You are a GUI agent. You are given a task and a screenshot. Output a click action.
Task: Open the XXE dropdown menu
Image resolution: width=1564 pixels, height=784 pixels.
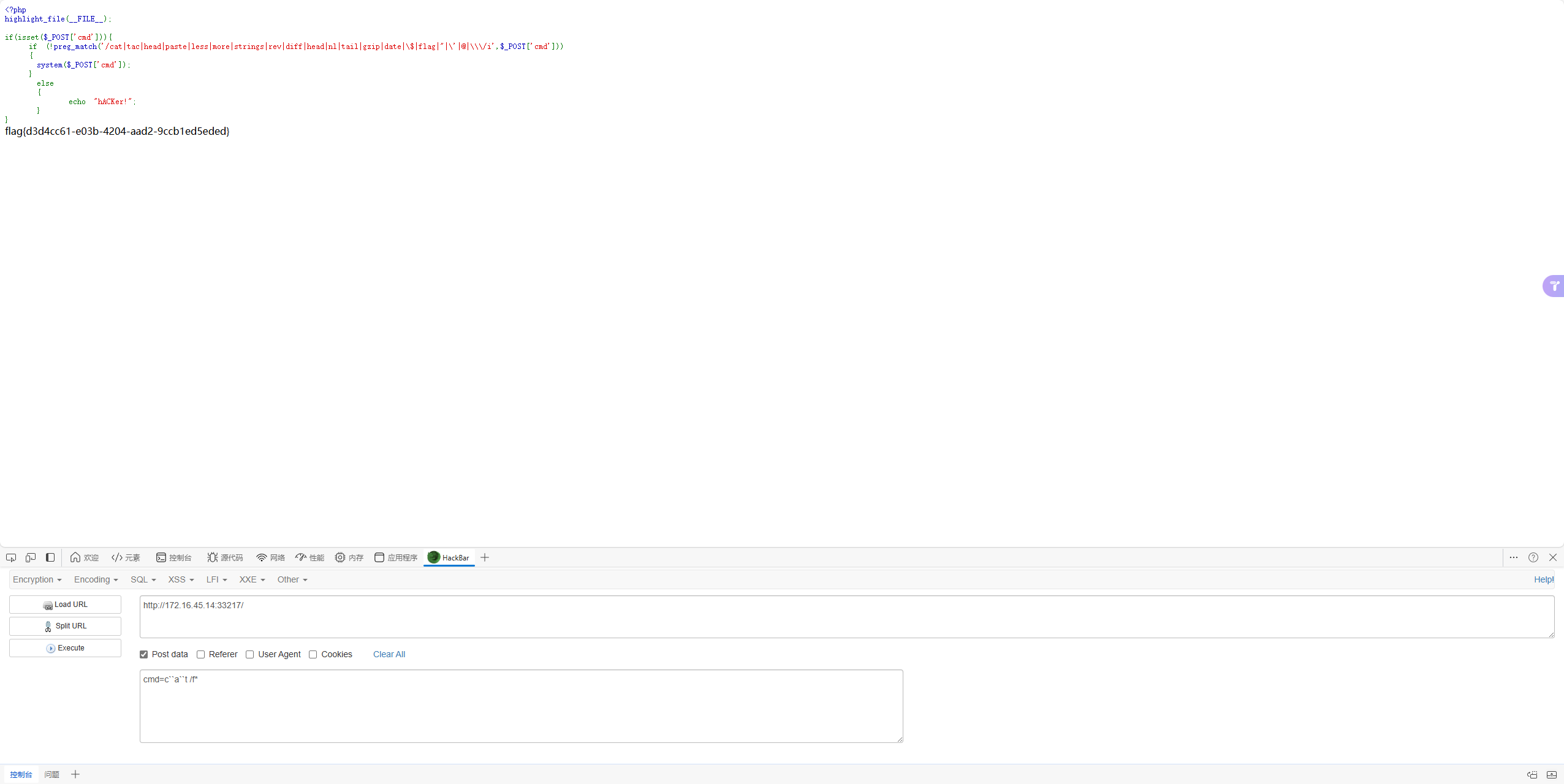[x=251, y=579]
